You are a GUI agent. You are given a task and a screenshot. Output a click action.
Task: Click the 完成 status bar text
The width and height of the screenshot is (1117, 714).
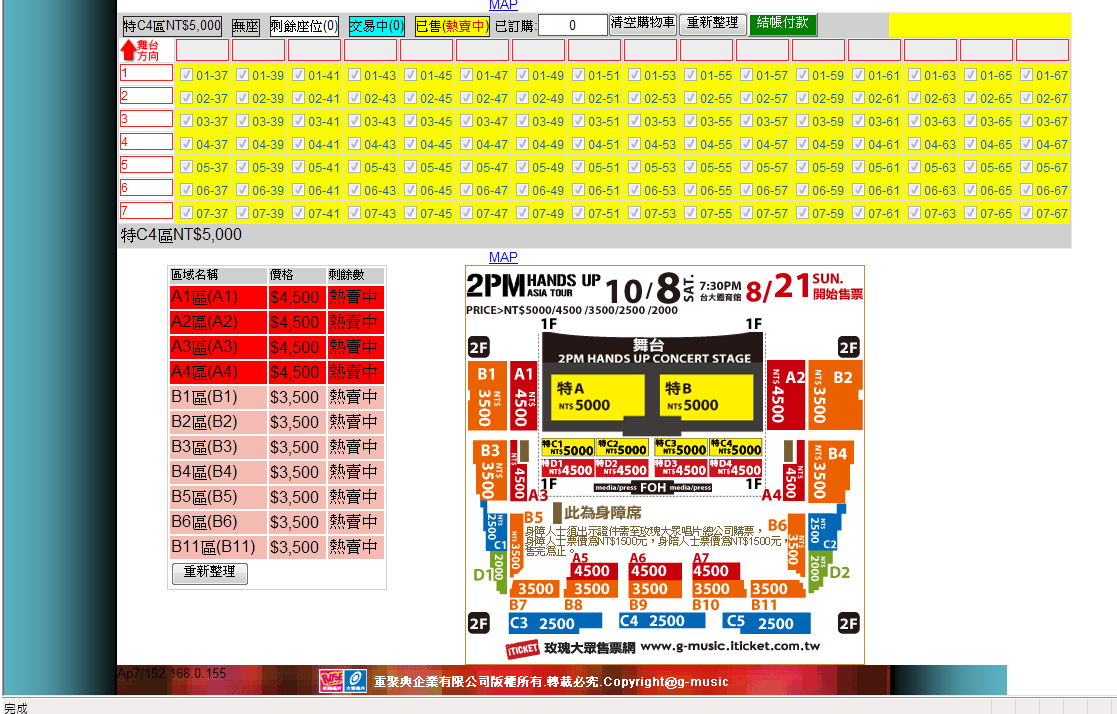(x=16, y=708)
